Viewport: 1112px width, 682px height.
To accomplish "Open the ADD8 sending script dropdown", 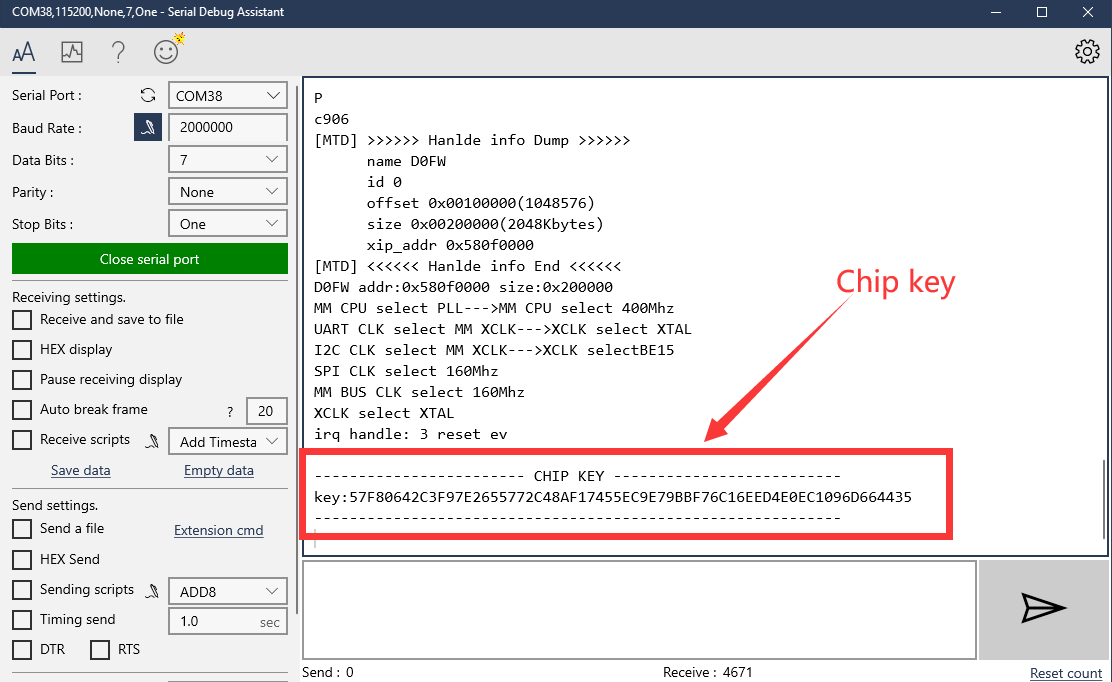I will (228, 591).
